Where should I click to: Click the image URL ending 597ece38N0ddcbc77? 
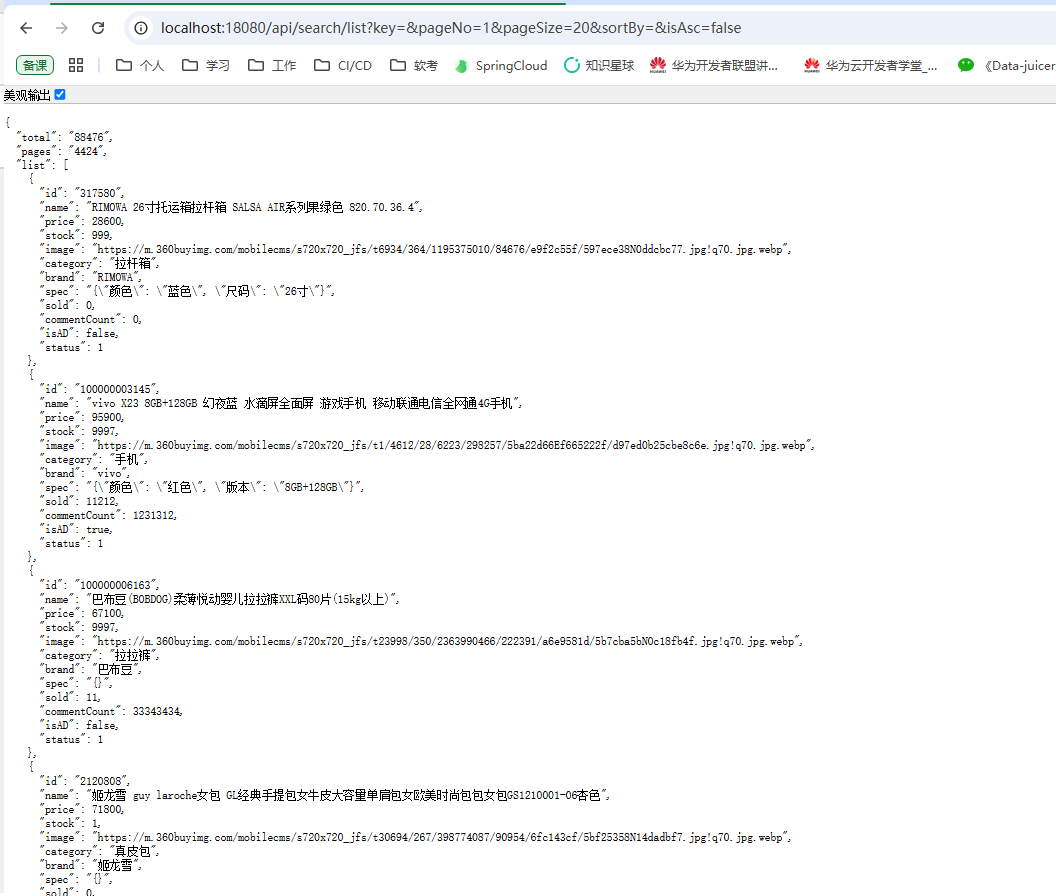click(x=441, y=249)
